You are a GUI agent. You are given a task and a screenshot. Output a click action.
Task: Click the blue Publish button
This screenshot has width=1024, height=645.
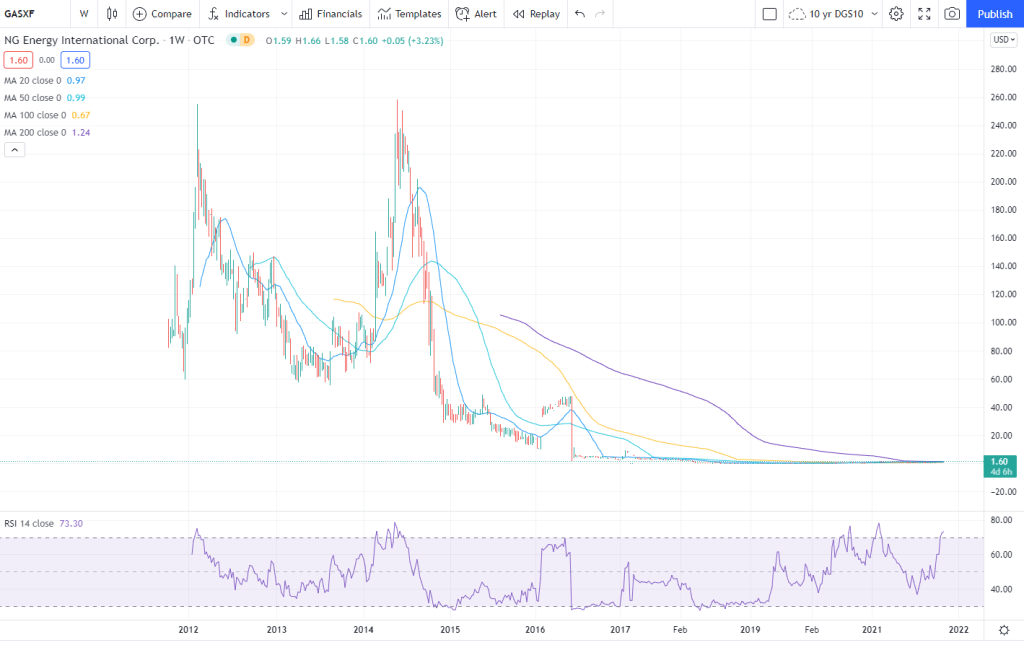994,14
